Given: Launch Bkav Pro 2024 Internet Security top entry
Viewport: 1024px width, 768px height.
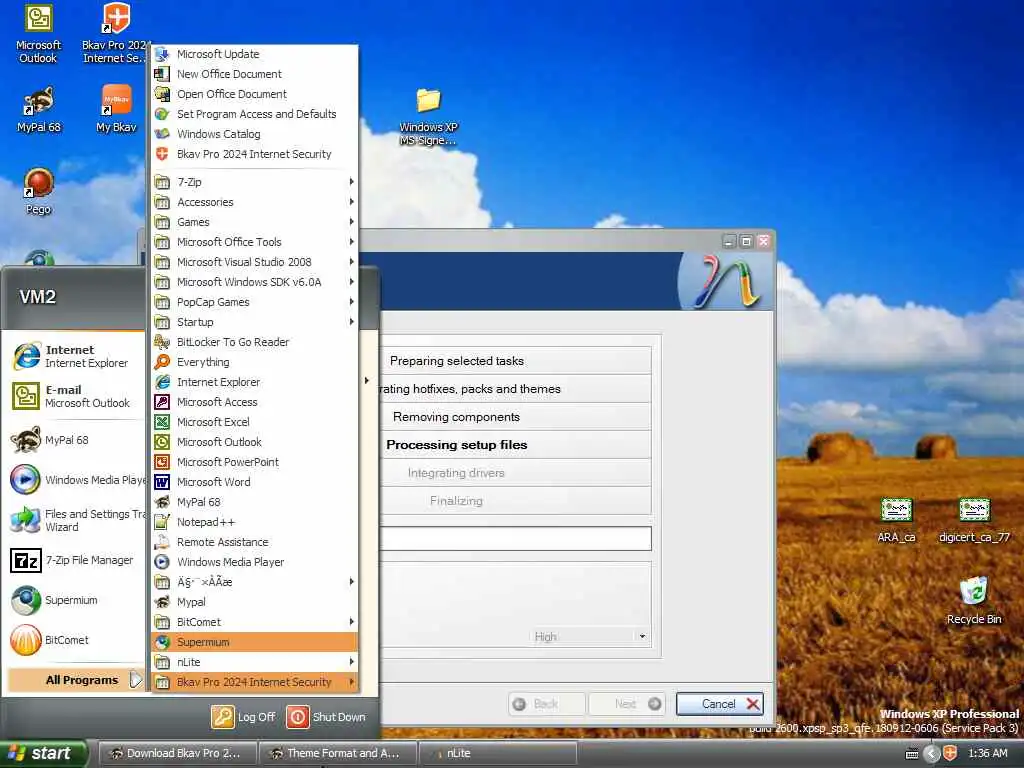Looking at the screenshot, I should (255, 154).
